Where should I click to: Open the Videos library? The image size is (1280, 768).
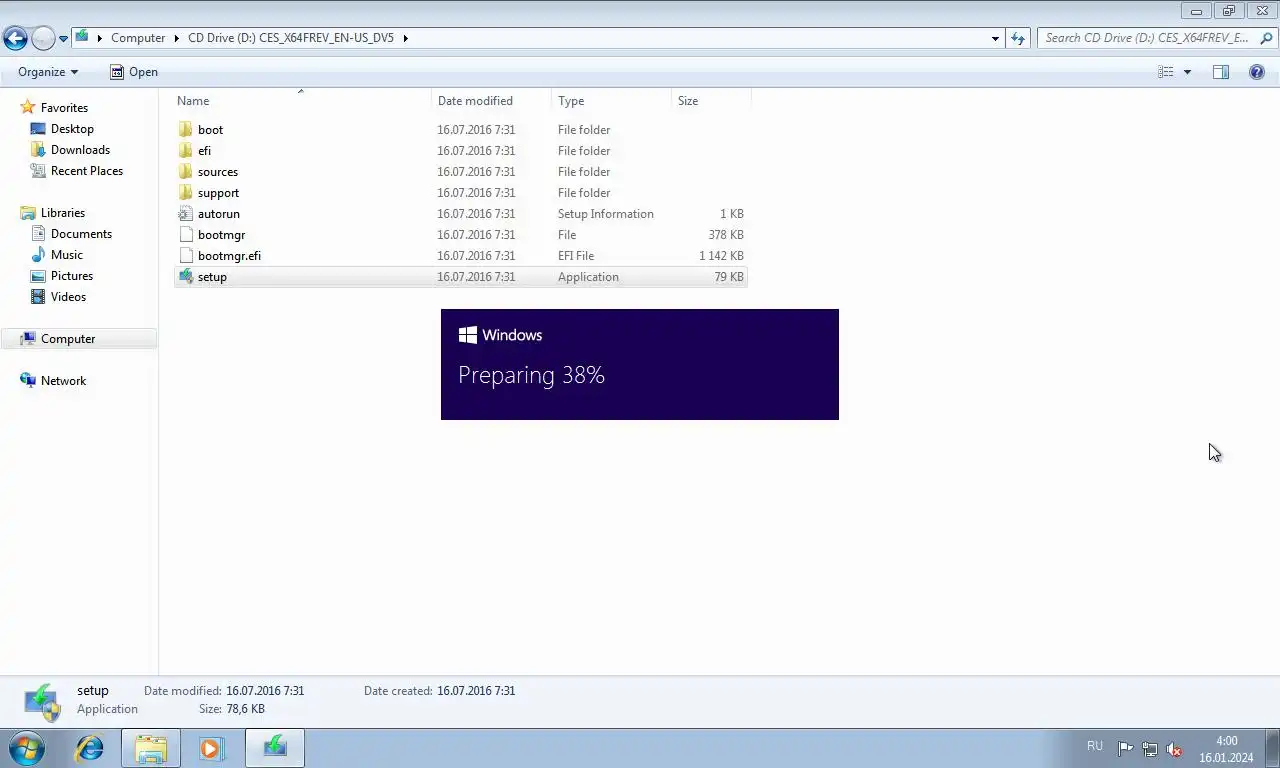pyautogui.click(x=68, y=297)
